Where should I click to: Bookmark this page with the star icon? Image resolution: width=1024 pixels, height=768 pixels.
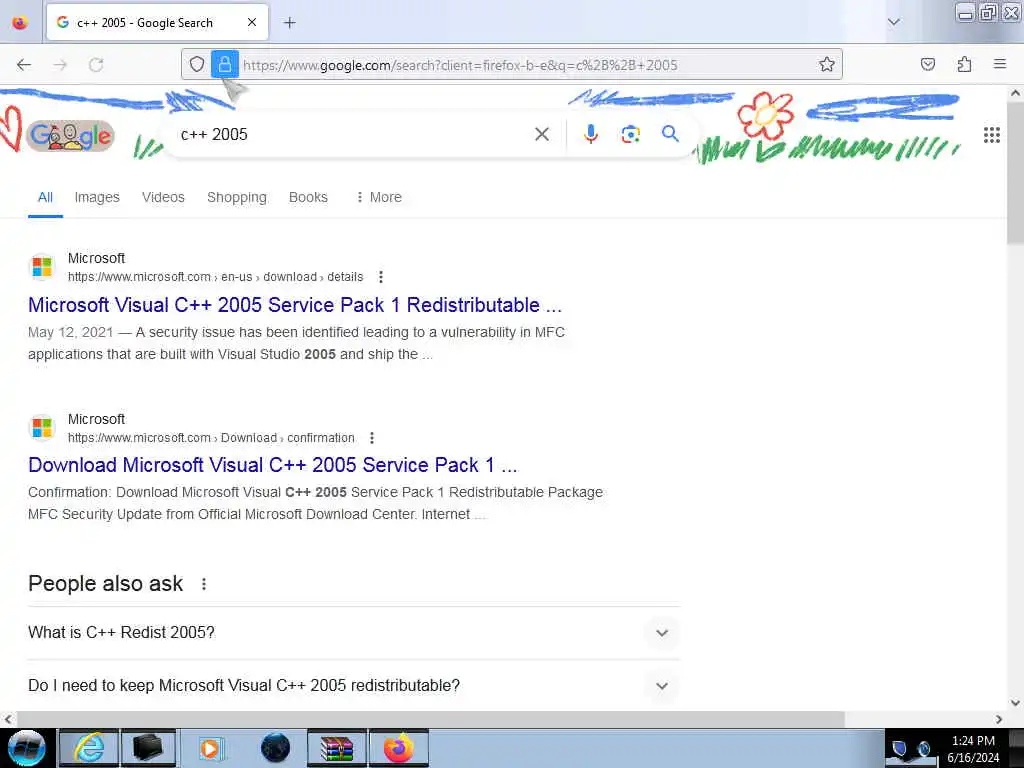click(x=827, y=64)
